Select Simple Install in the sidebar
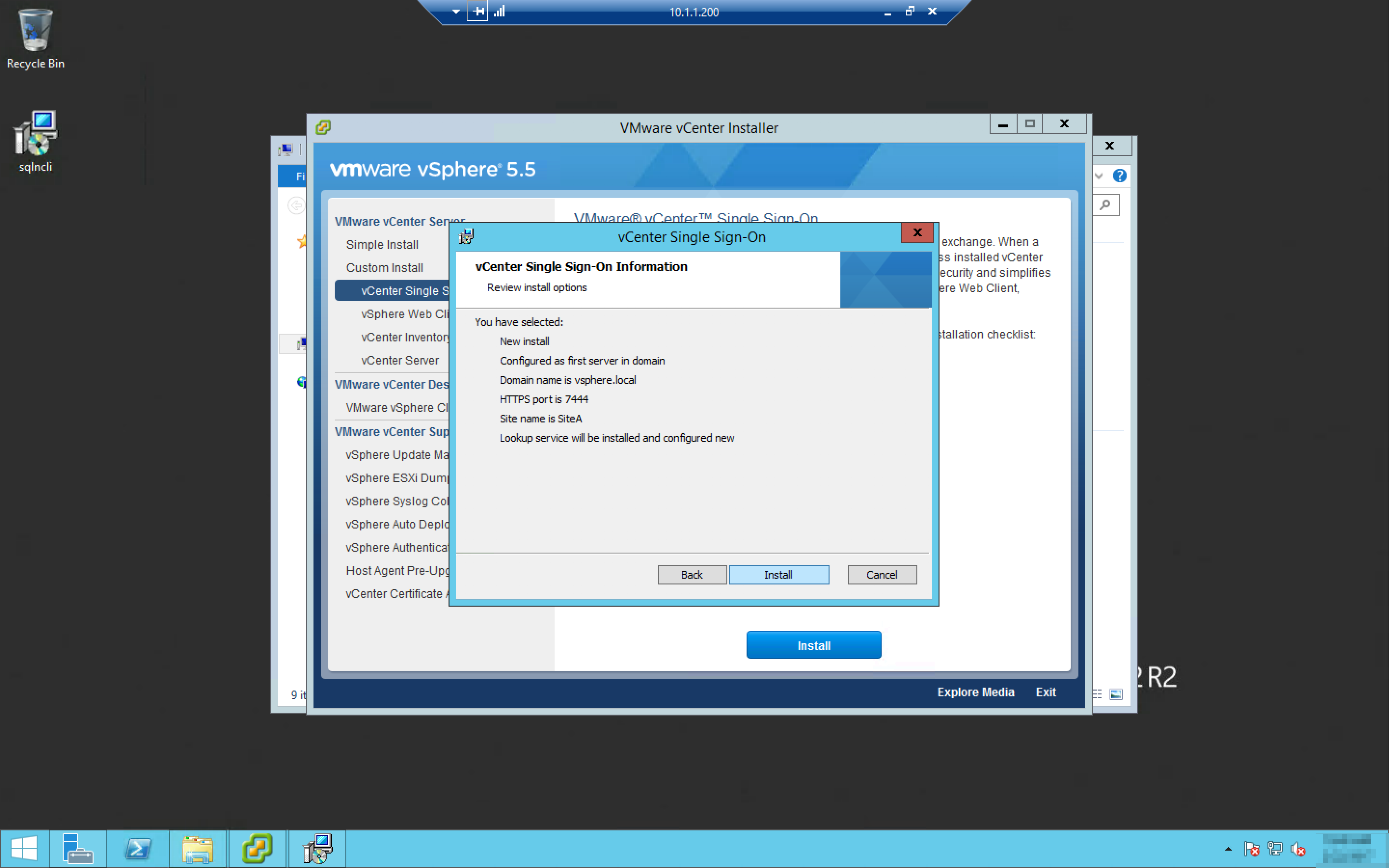 click(x=381, y=244)
